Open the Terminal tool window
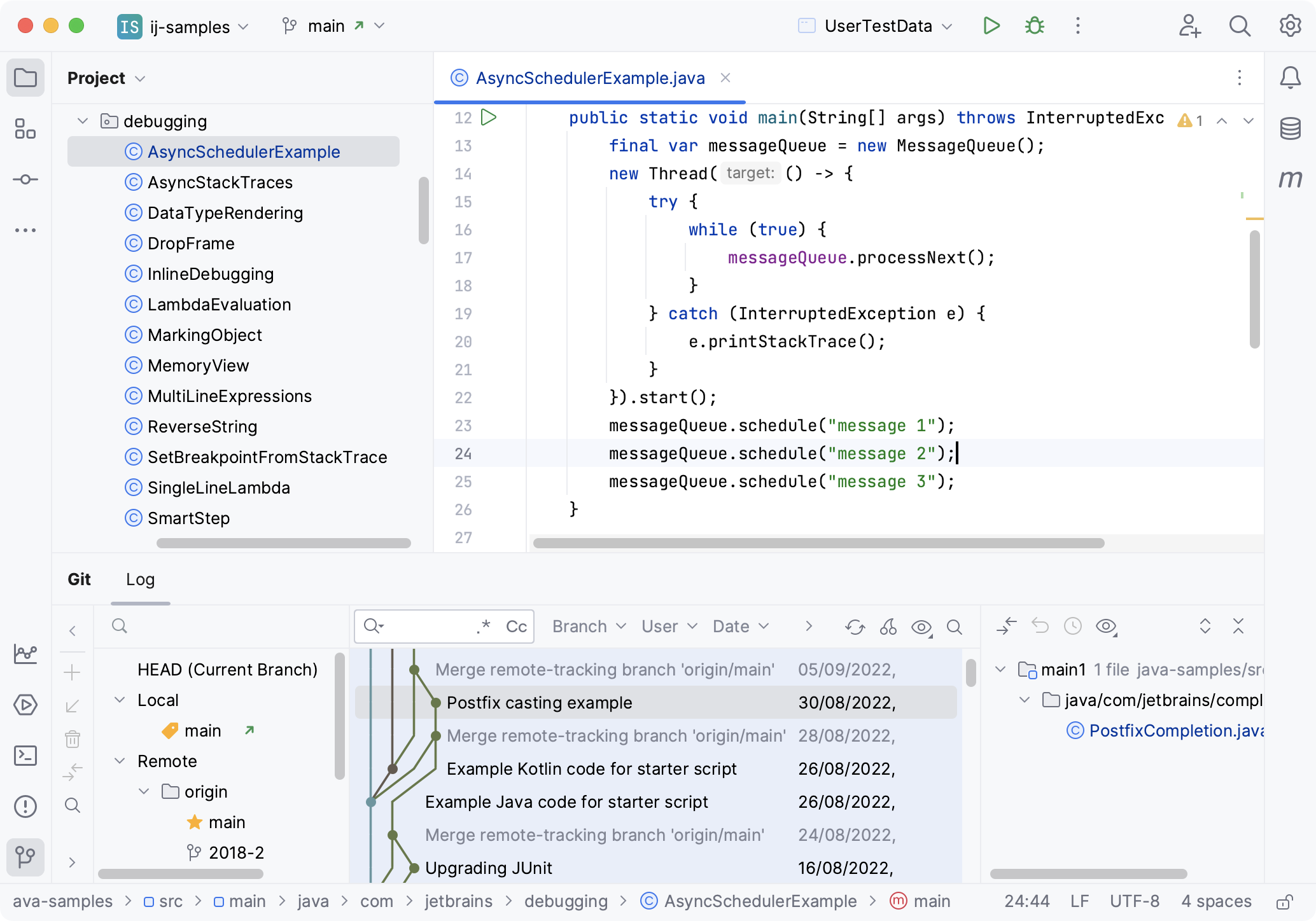Screen dimensions: 1316x921 tap(25, 756)
